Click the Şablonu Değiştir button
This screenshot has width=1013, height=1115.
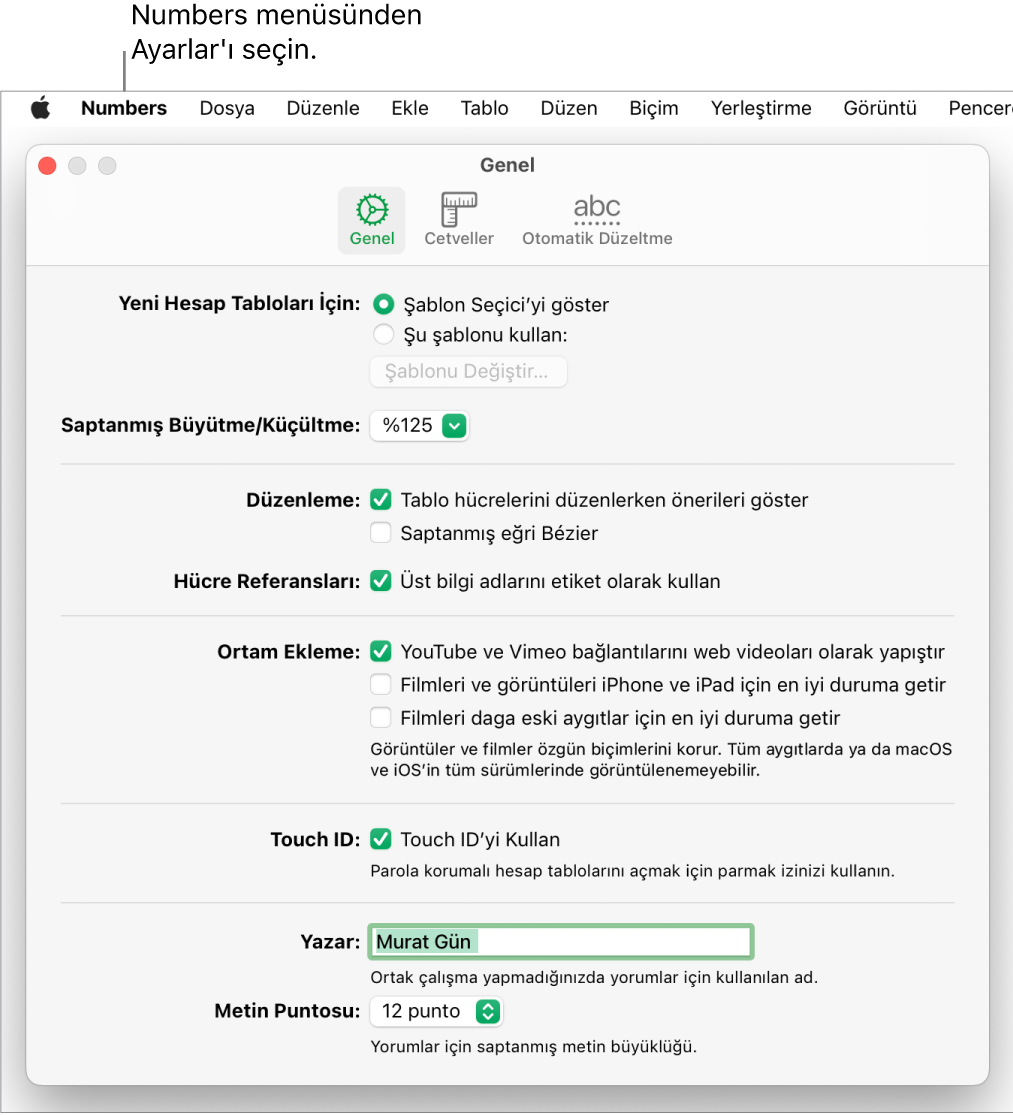coord(468,371)
